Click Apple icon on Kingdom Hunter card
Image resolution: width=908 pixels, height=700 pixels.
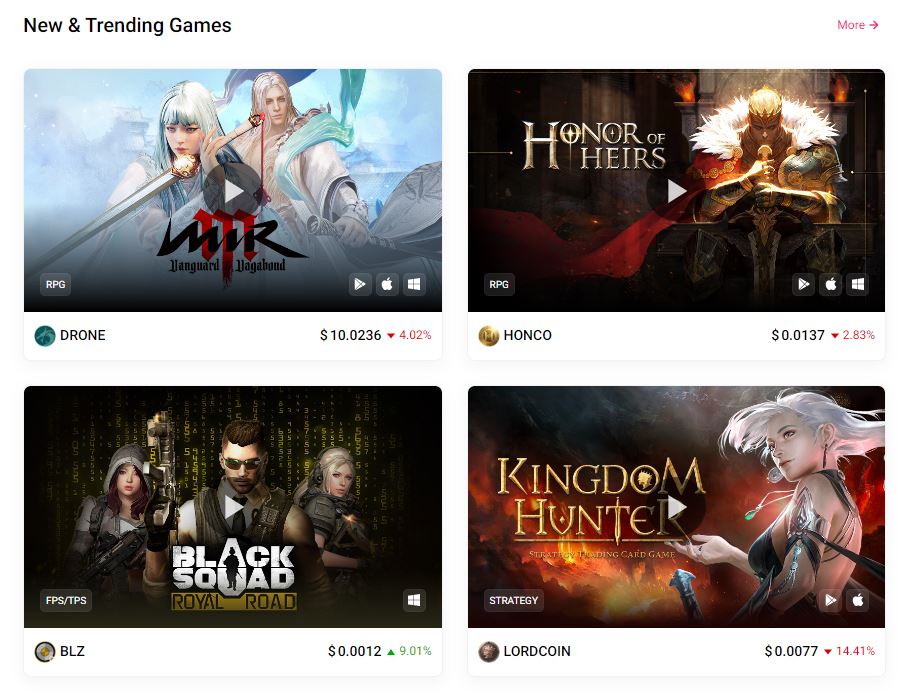(858, 600)
